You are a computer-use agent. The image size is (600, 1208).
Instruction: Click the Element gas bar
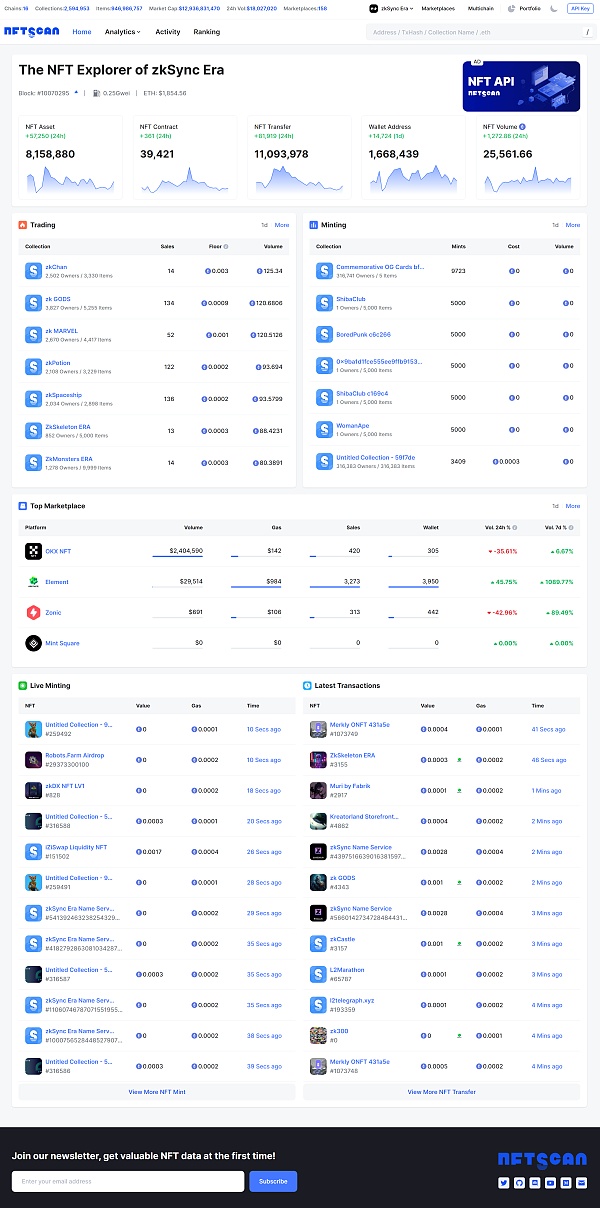[x=255, y=587]
